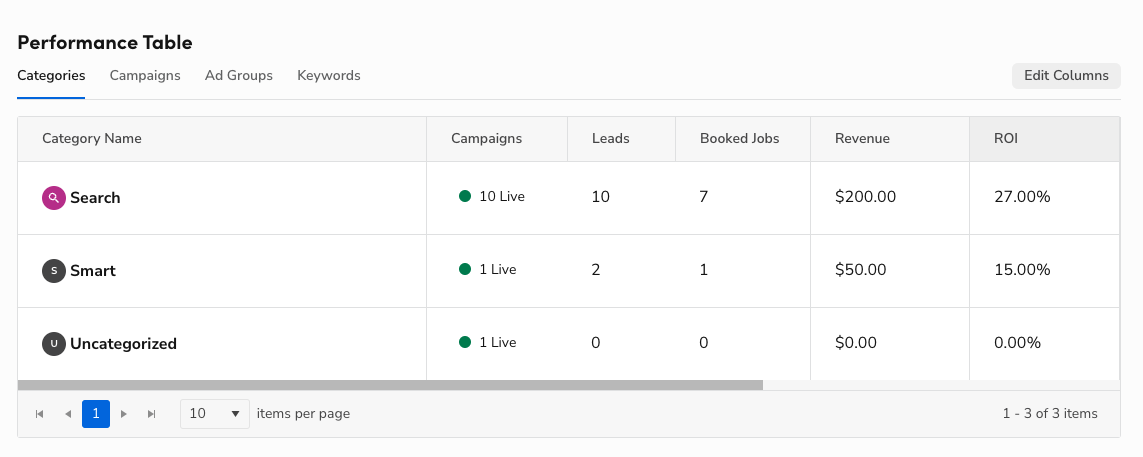
Task: Sort by the Revenue column header
Action: (x=862, y=139)
